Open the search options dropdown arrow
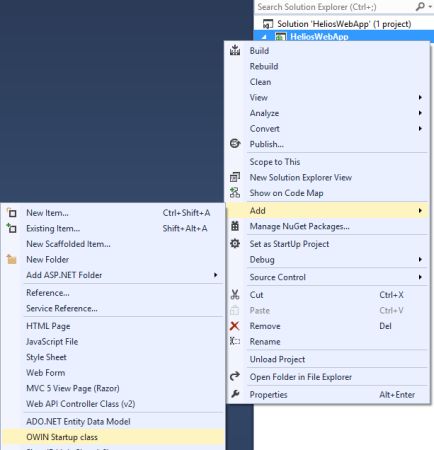Screen dimensions: 434x450 point(430,6)
